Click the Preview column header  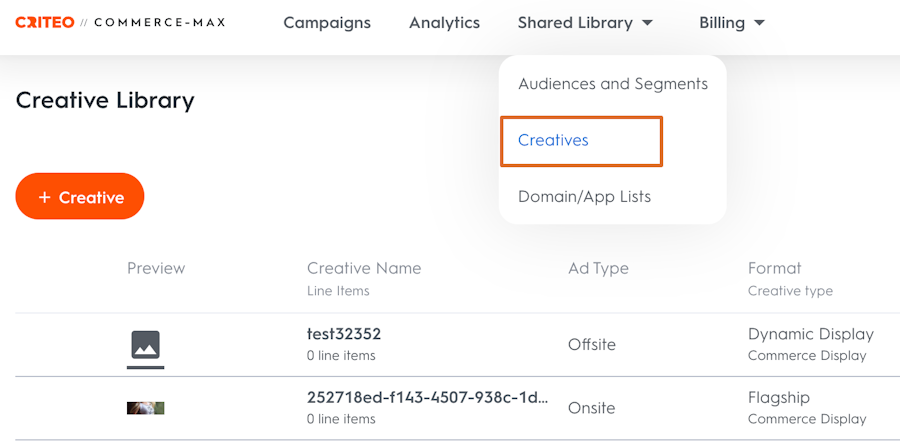pos(156,268)
